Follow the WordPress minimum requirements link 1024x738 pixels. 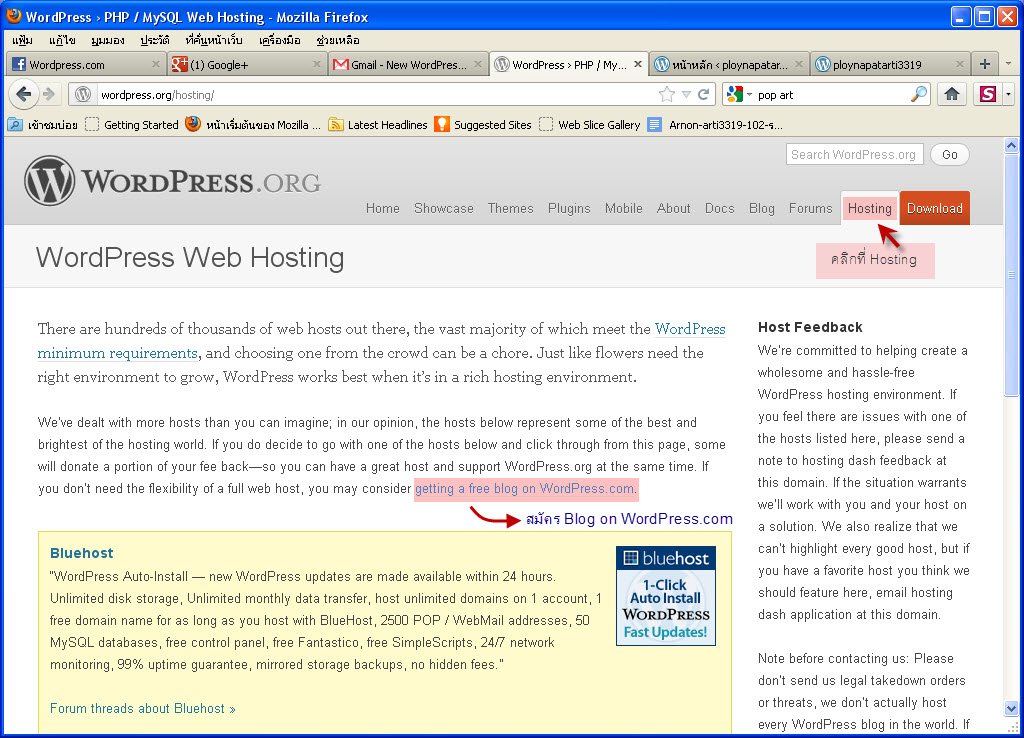pos(118,353)
